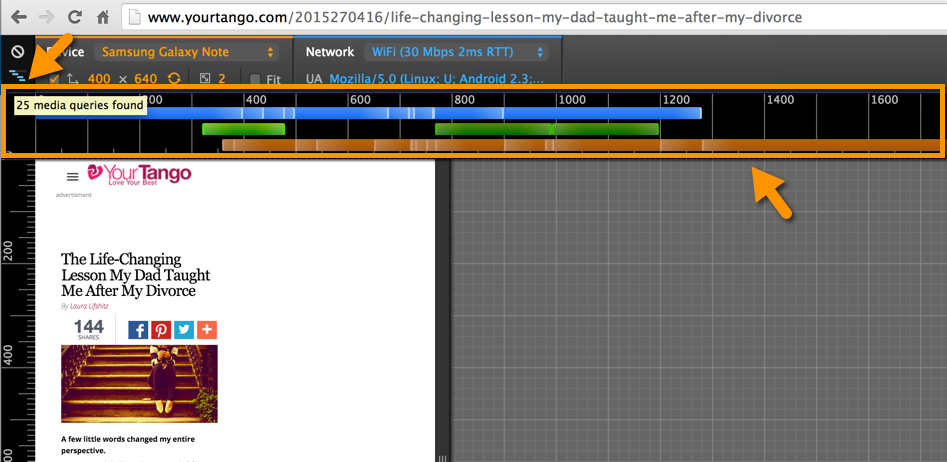This screenshot has height=462, width=947.
Task: Open the YourTango hamburger menu
Action: click(72, 176)
